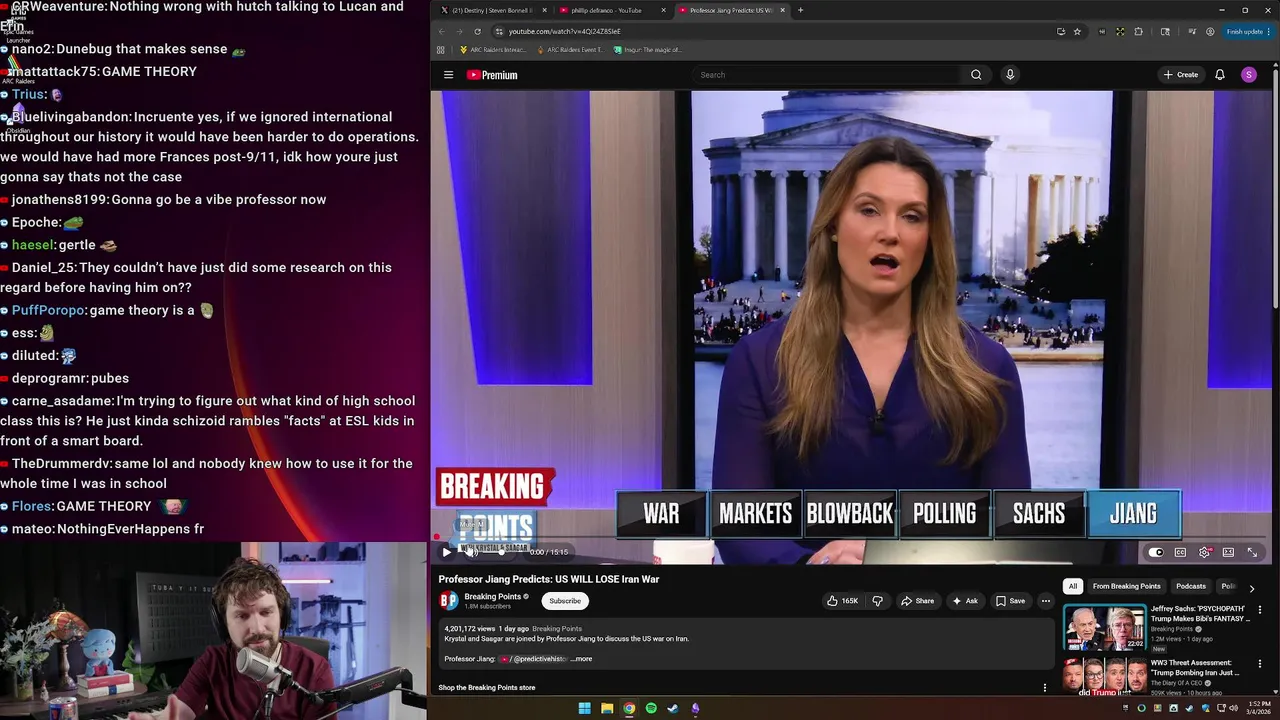Viewport: 1280px width, 720px height.
Task: Enter fullscreen on the video player
Action: point(1252,552)
